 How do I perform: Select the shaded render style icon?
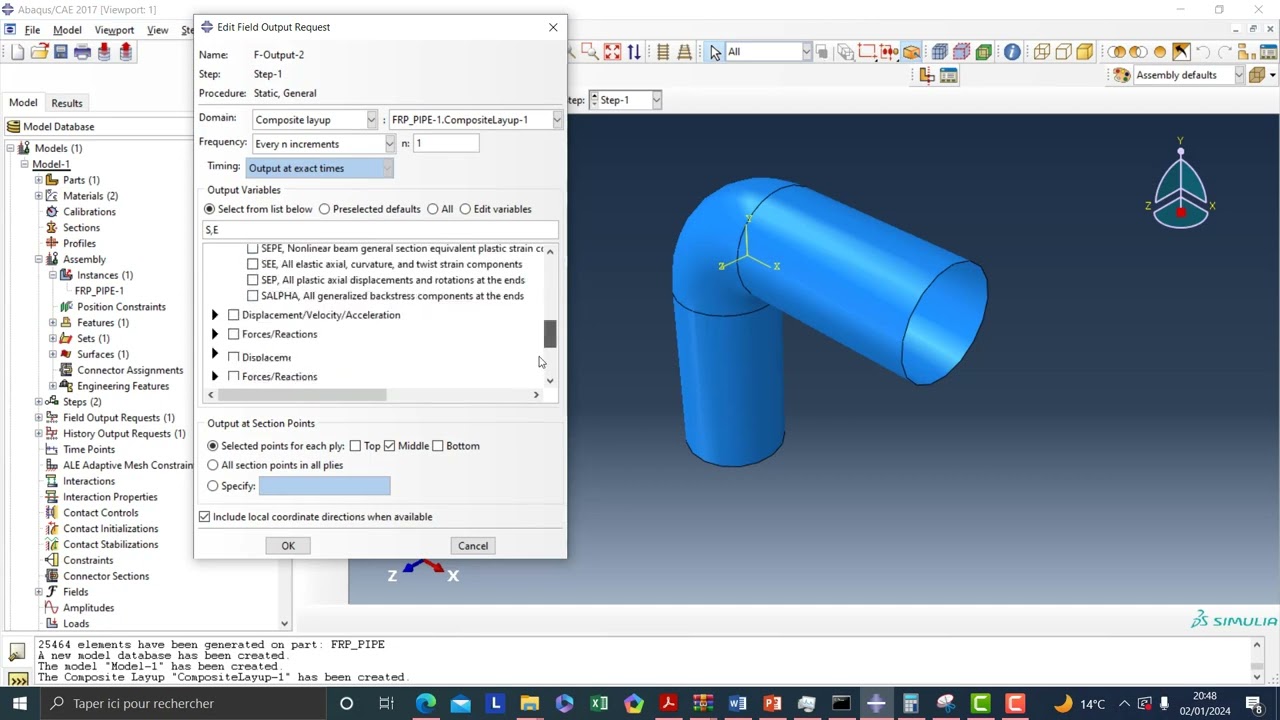(x=1085, y=52)
